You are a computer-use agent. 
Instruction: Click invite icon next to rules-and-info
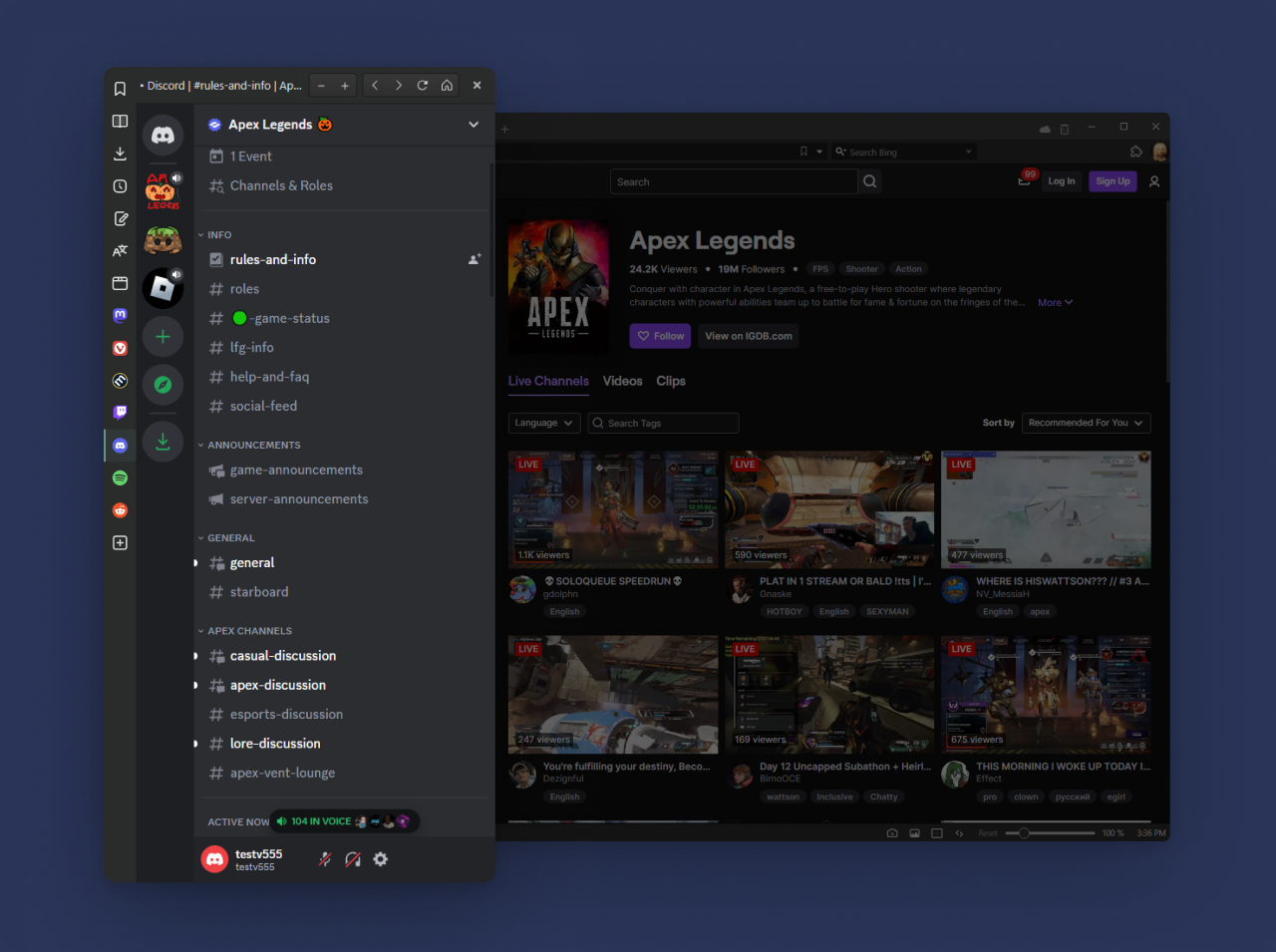pyautogui.click(x=475, y=259)
